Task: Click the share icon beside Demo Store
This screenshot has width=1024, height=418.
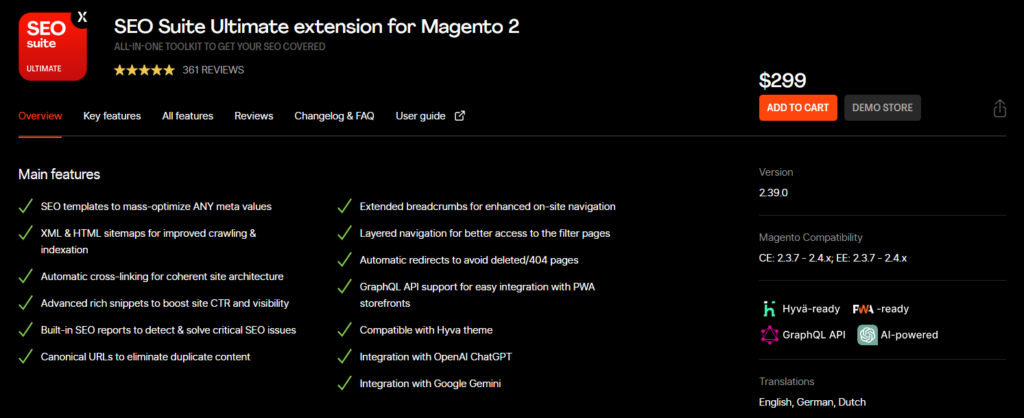Action: pyautogui.click(x=999, y=108)
